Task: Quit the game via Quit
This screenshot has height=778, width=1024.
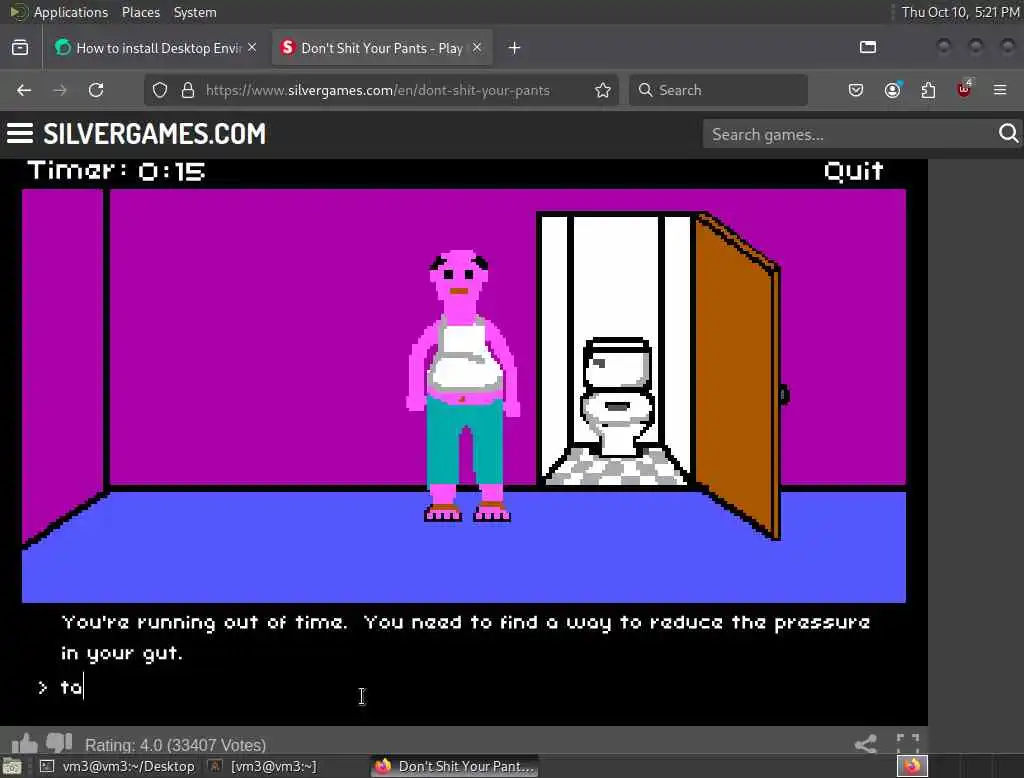Action: click(x=854, y=172)
